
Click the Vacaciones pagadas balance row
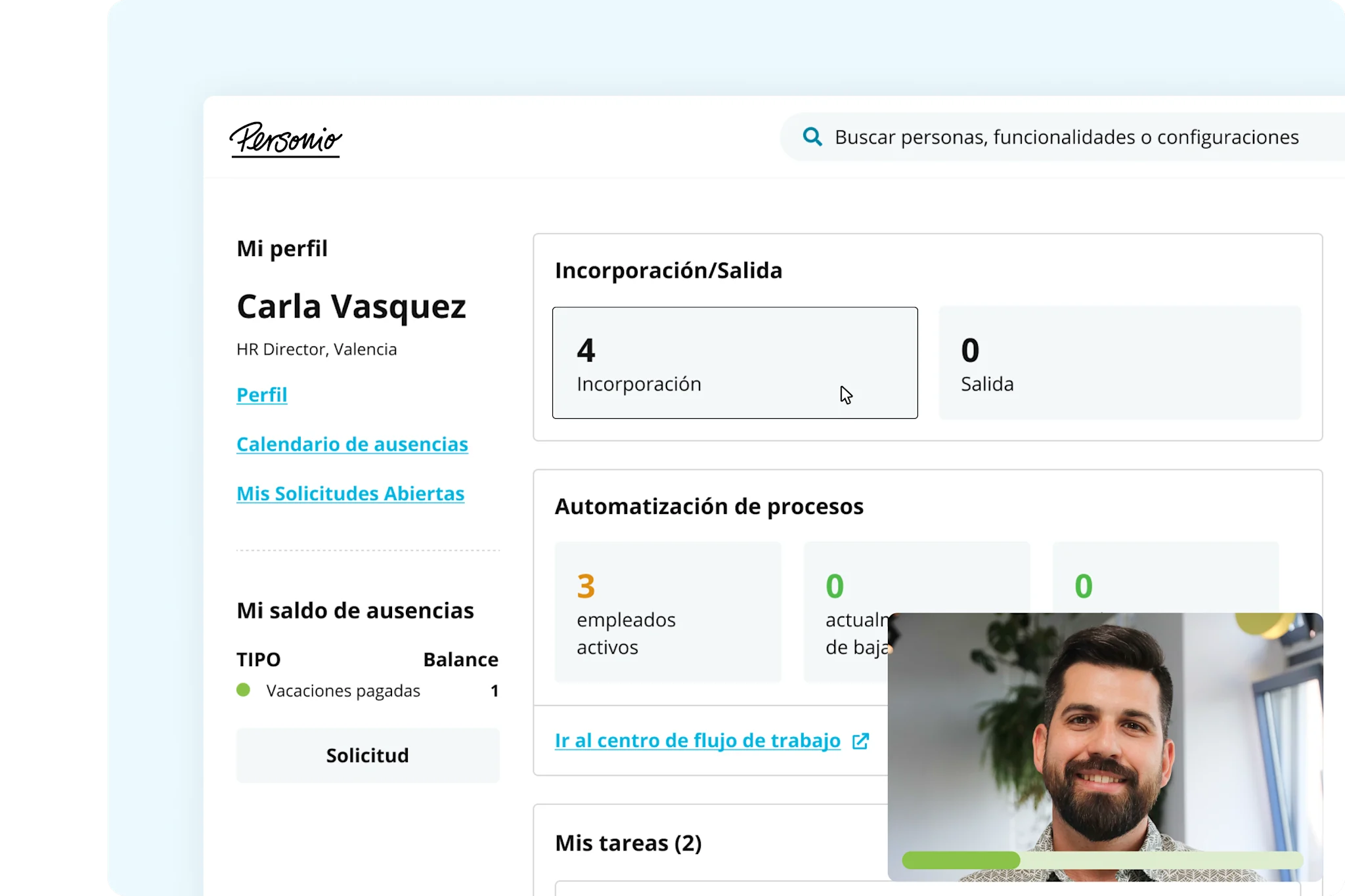[x=367, y=691]
